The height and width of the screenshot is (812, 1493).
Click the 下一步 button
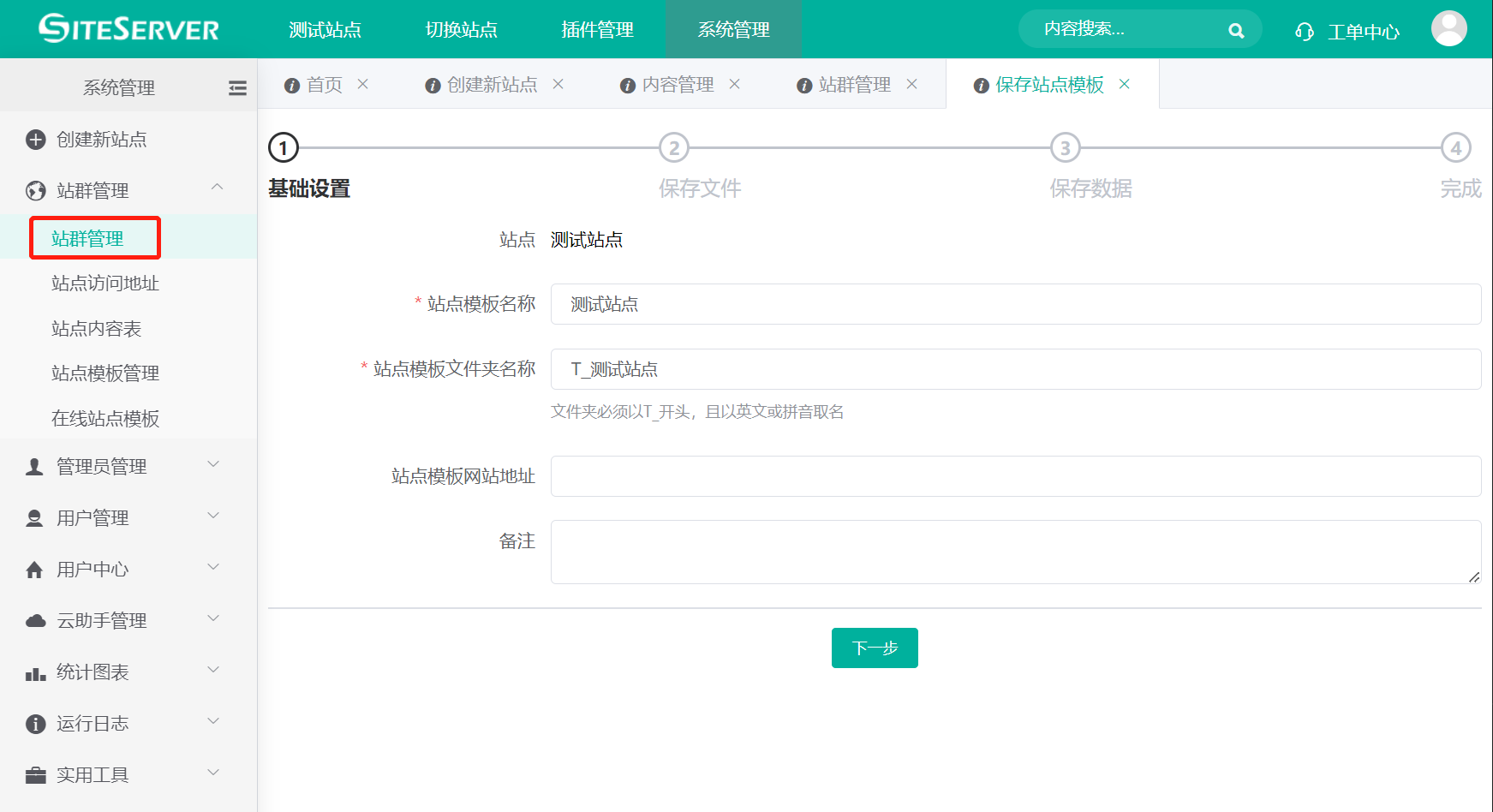coord(874,648)
